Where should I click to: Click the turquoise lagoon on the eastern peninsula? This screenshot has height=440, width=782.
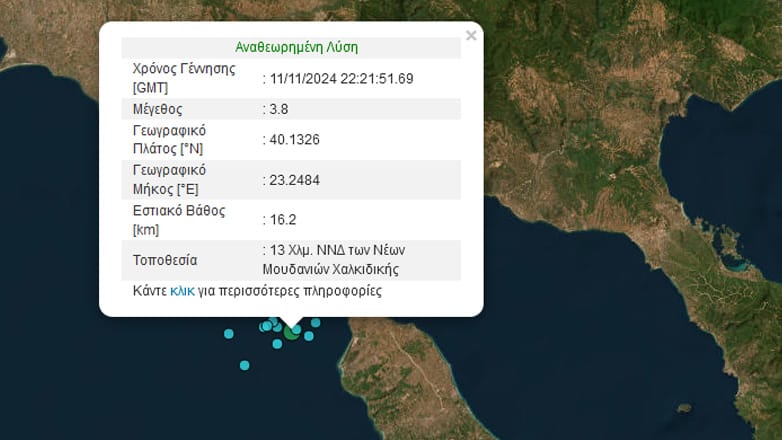(737, 265)
